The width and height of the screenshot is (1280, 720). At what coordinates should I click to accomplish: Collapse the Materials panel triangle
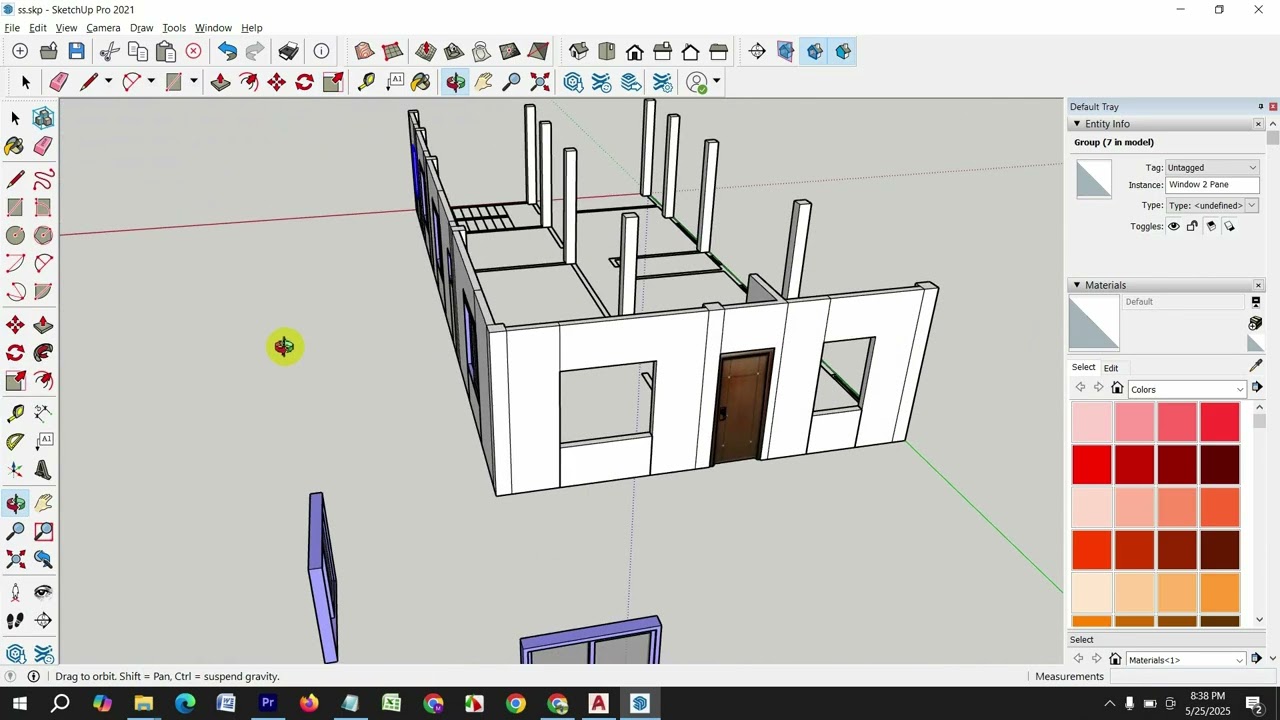click(x=1077, y=285)
